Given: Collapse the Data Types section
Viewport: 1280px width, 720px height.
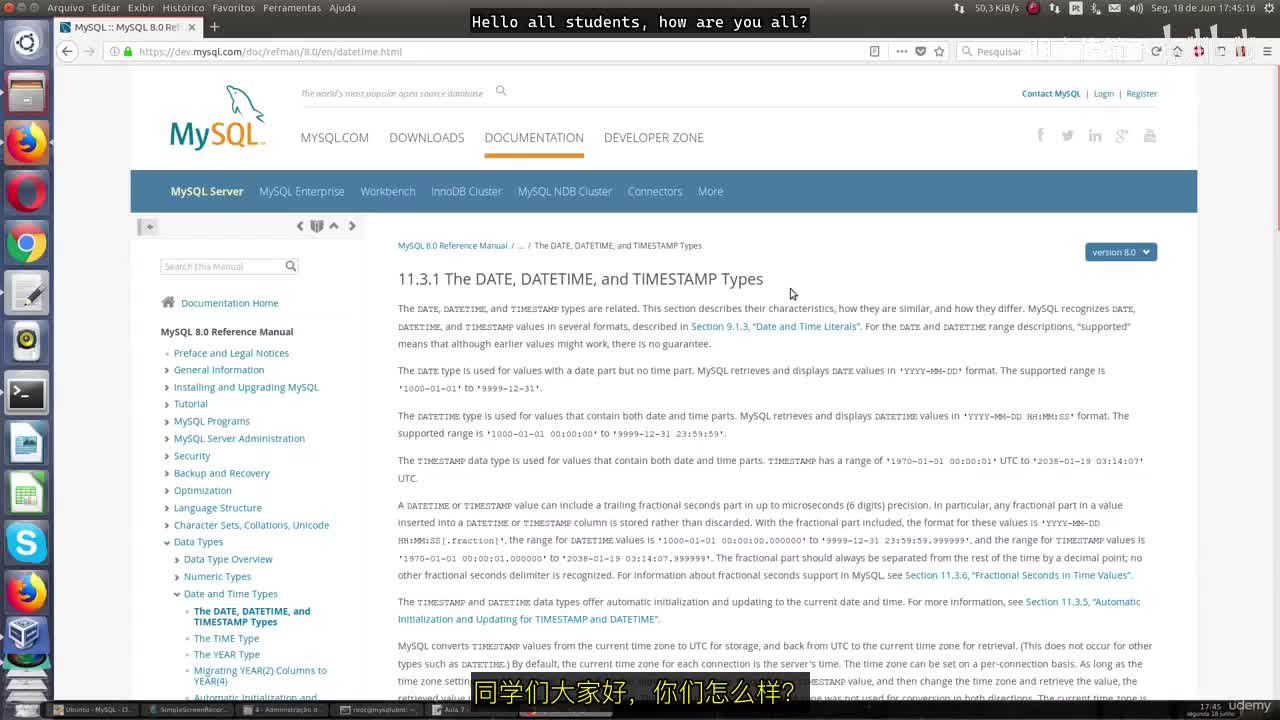Looking at the screenshot, I should pos(167,542).
